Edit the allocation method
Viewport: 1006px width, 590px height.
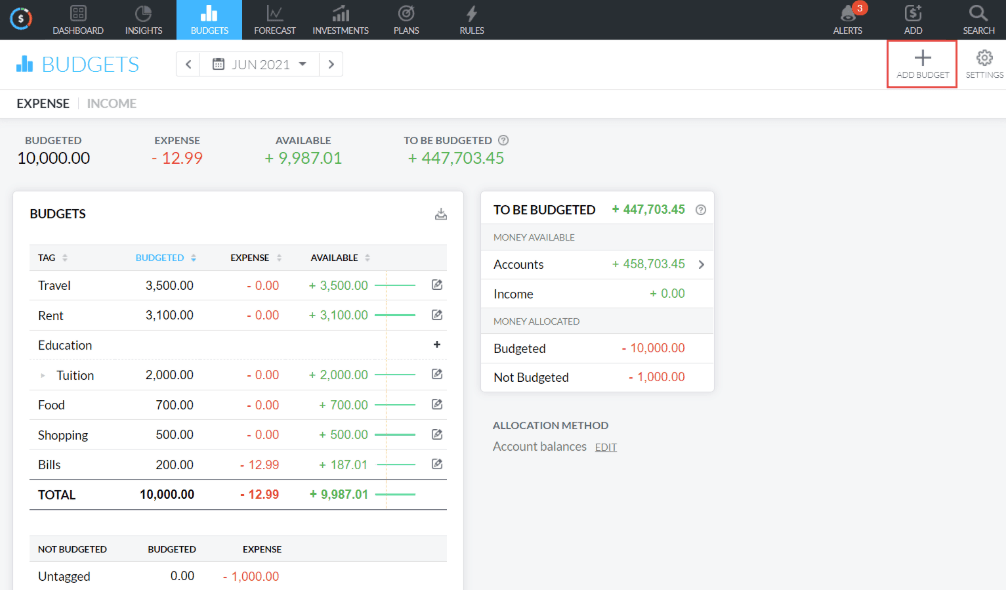tap(606, 447)
